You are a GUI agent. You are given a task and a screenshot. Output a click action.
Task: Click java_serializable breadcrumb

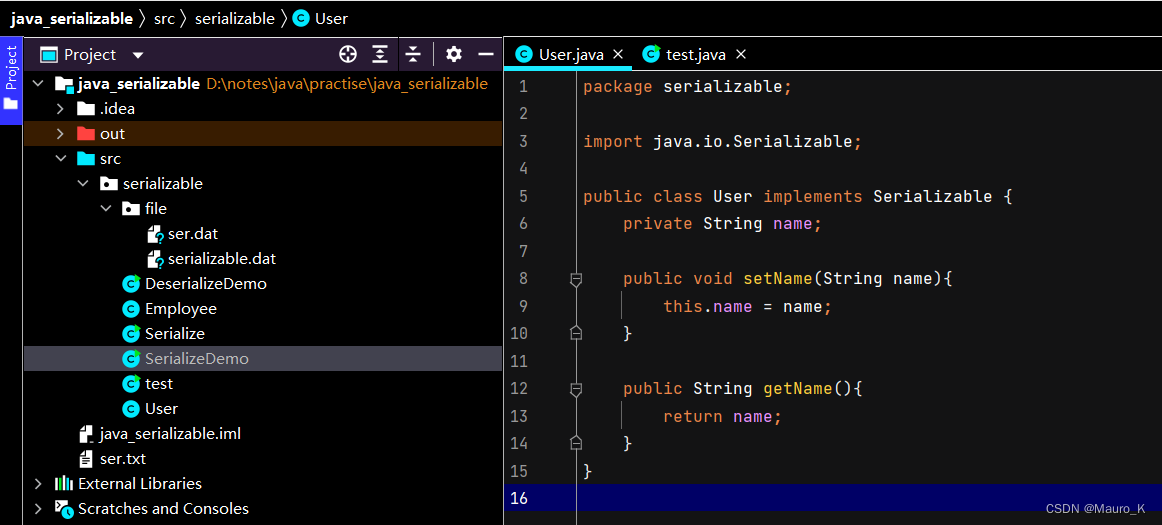pos(71,19)
